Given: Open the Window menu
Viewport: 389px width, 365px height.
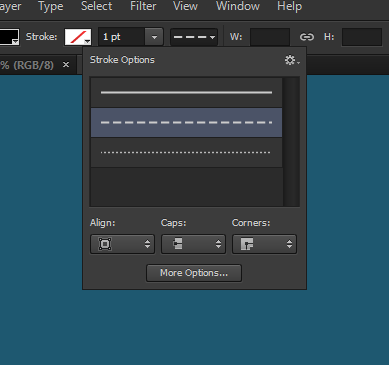Looking at the screenshot, I should click(x=238, y=6).
